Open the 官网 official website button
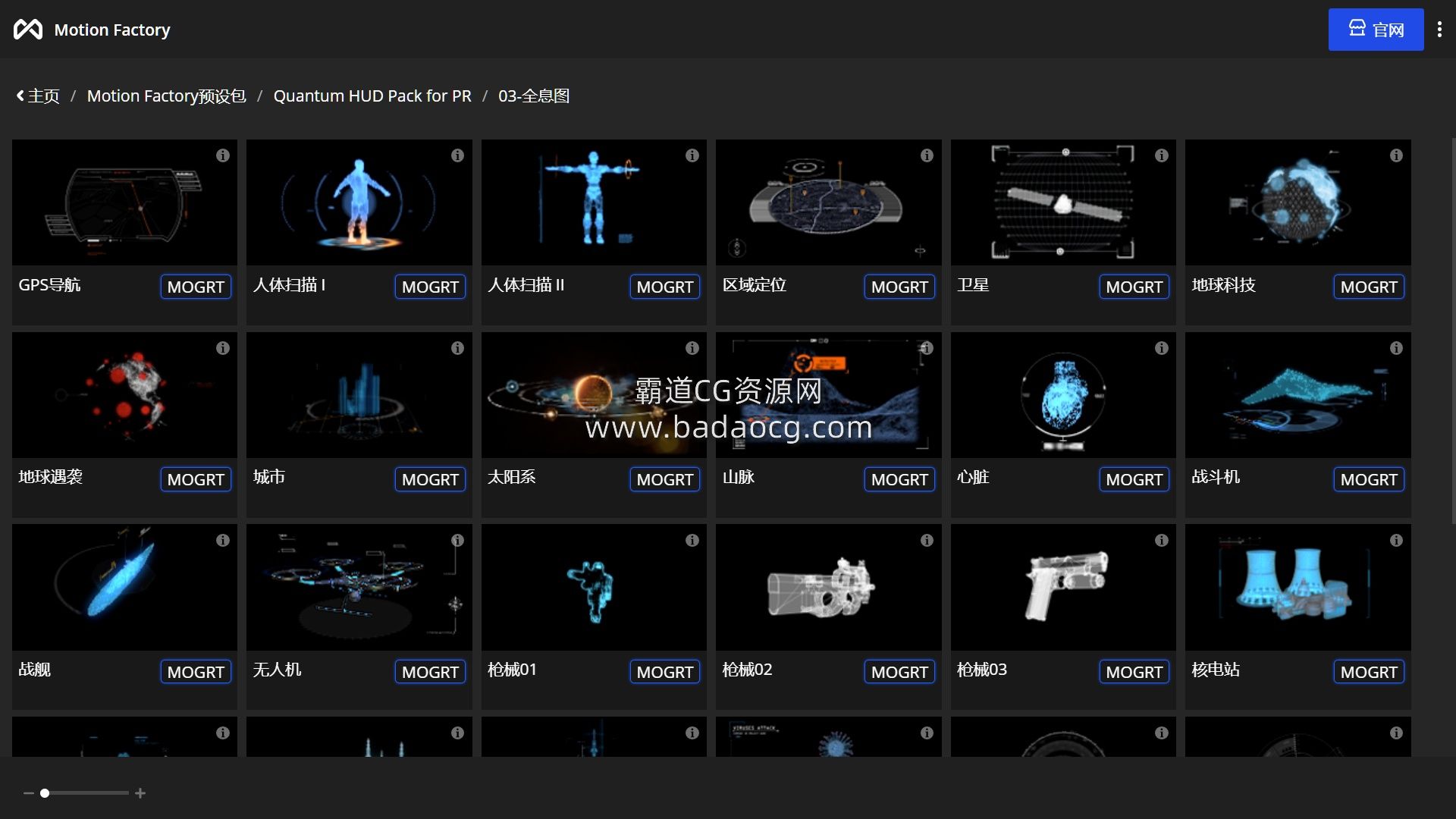 [x=1376, y=30]
